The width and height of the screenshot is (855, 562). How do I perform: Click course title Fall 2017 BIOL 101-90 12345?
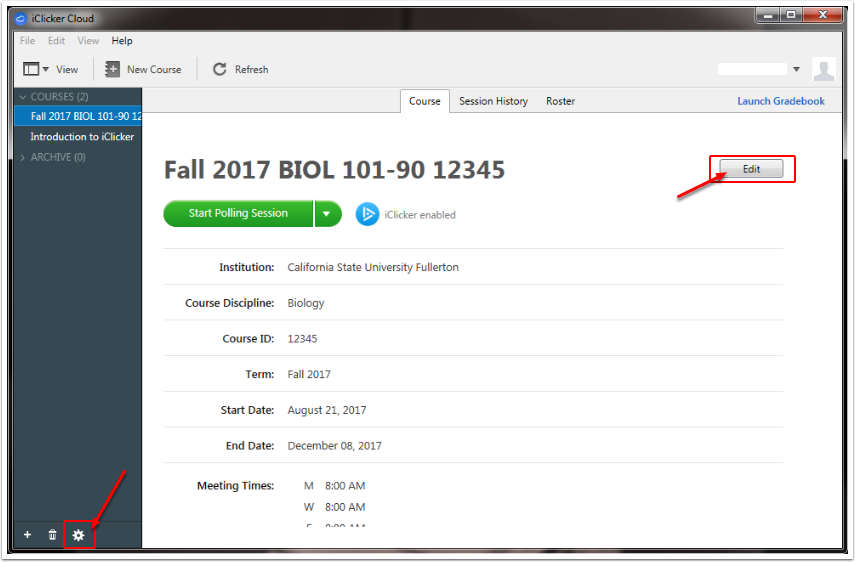coord(335,170)
